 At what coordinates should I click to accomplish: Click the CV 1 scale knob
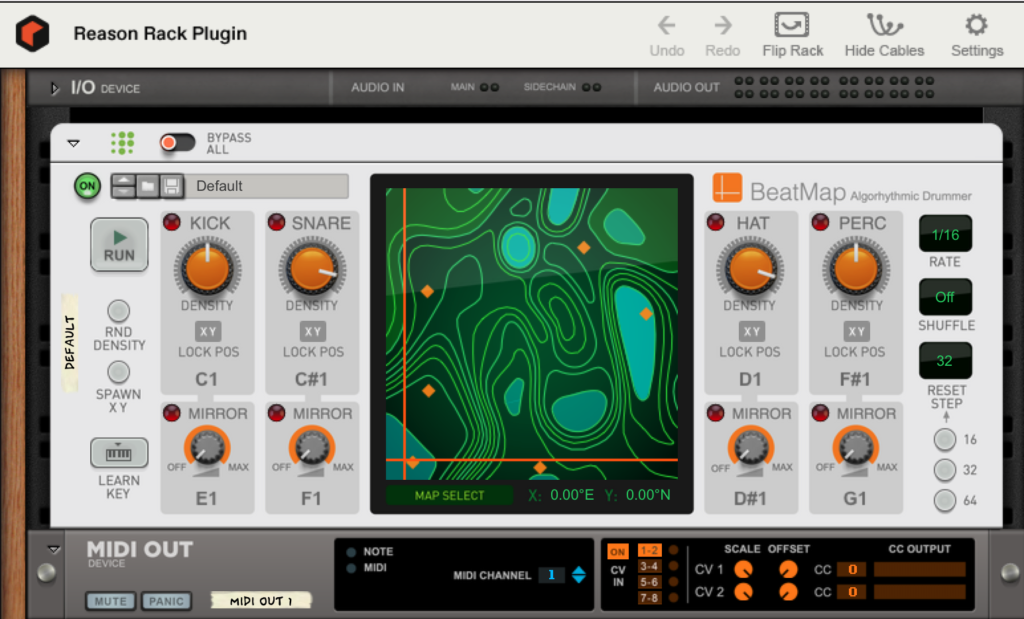(x=743, y=570)
